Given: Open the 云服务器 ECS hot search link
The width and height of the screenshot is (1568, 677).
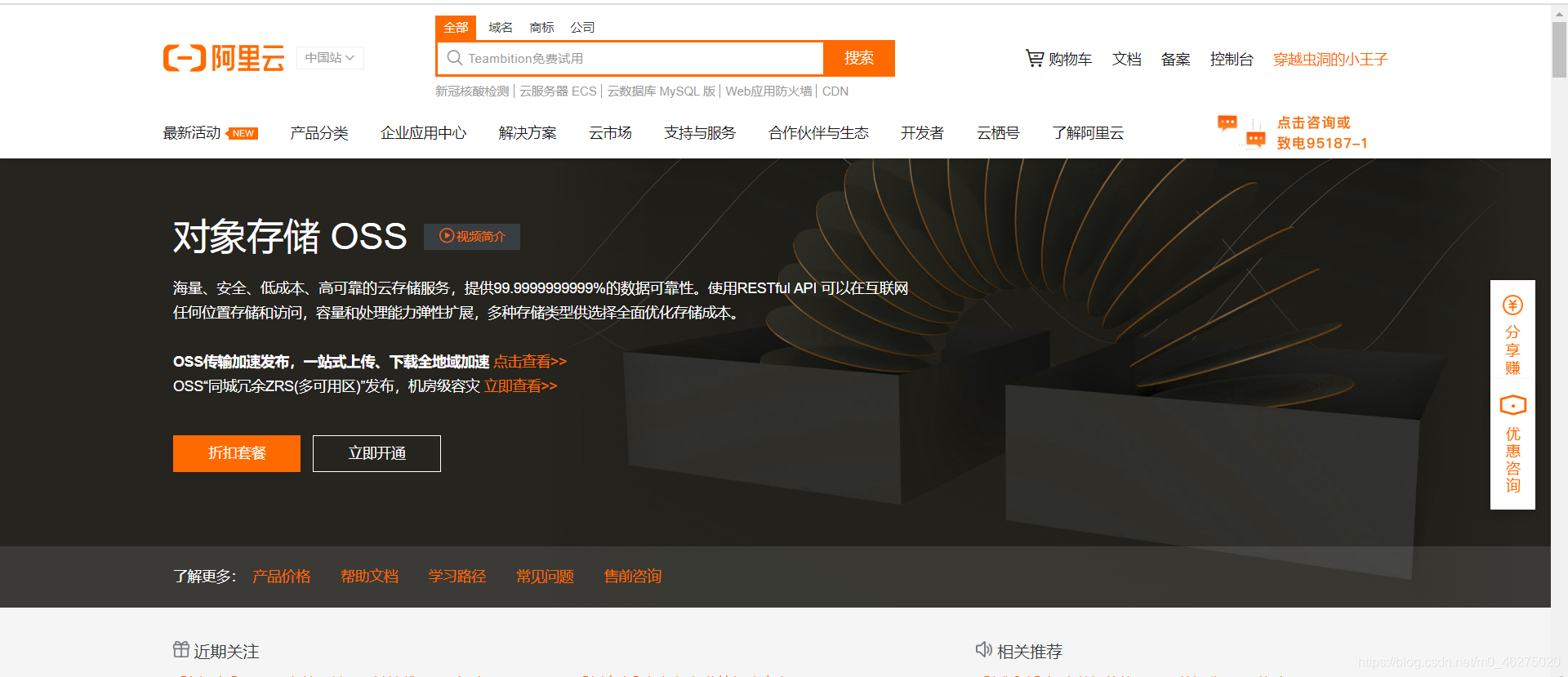Looking at the screenshot, I should (559, 91).
